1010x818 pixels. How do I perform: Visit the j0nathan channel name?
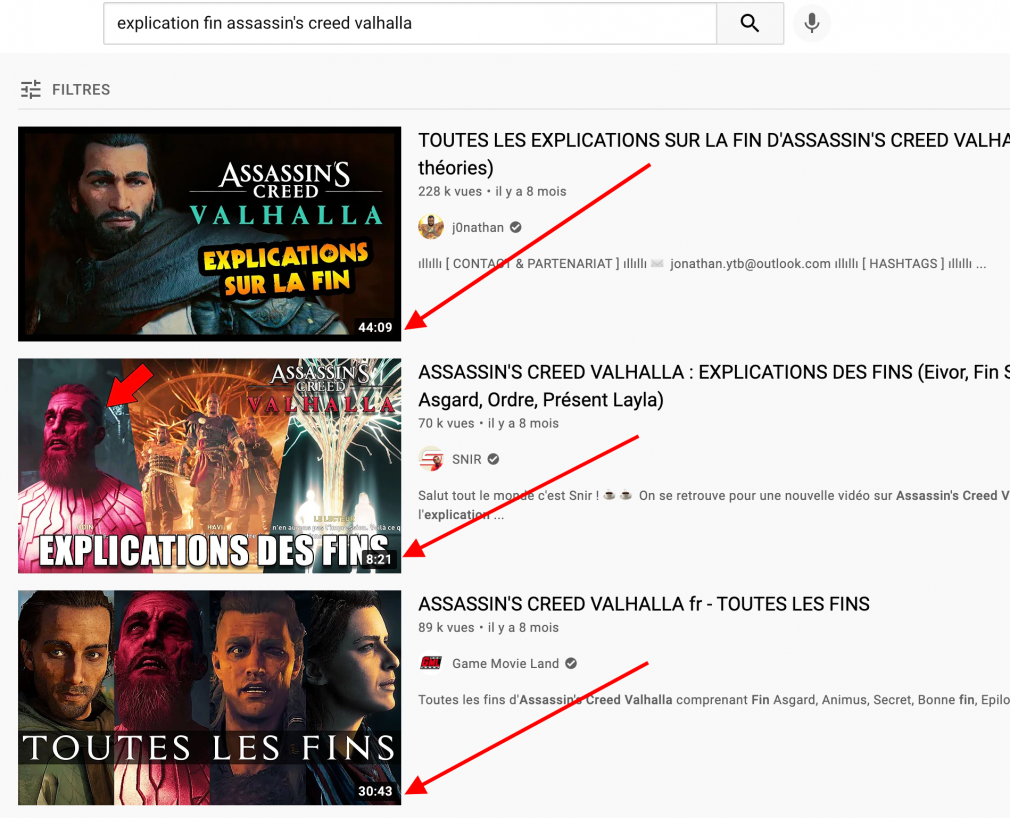[478, 227]
